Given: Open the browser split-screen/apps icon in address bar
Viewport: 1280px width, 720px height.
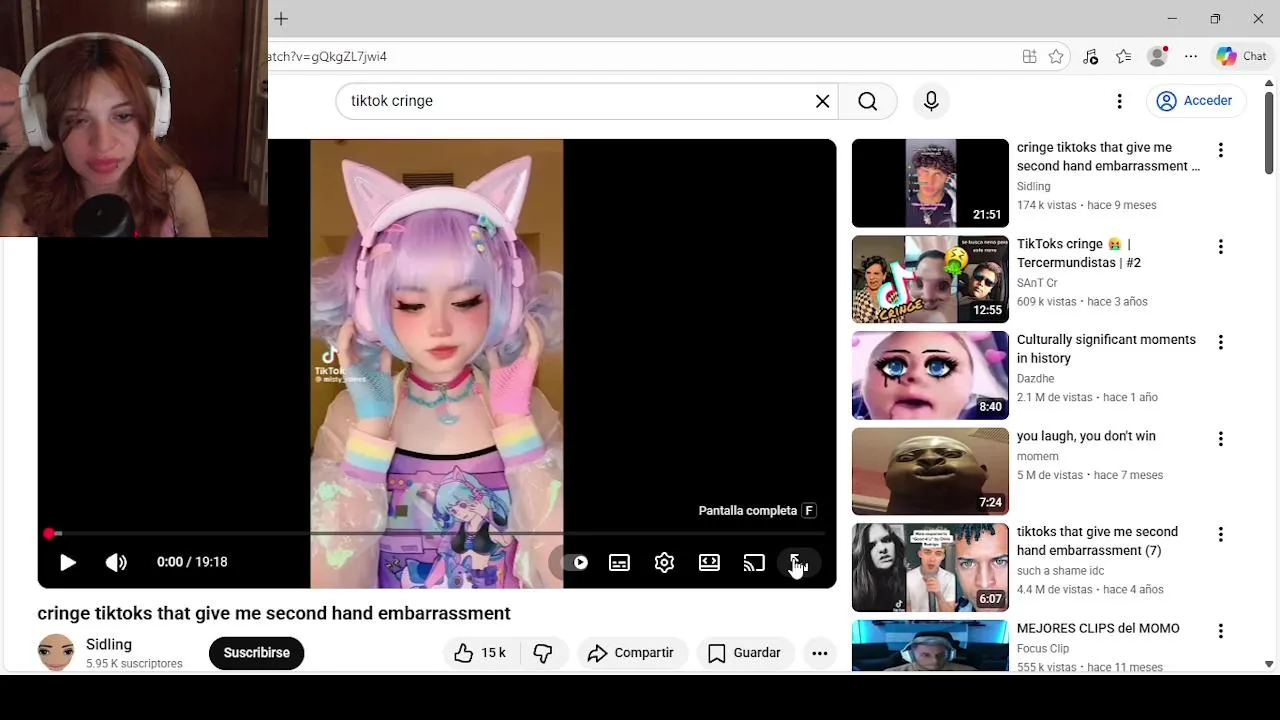Looking at the screenshot, I should pos(1029,57).
